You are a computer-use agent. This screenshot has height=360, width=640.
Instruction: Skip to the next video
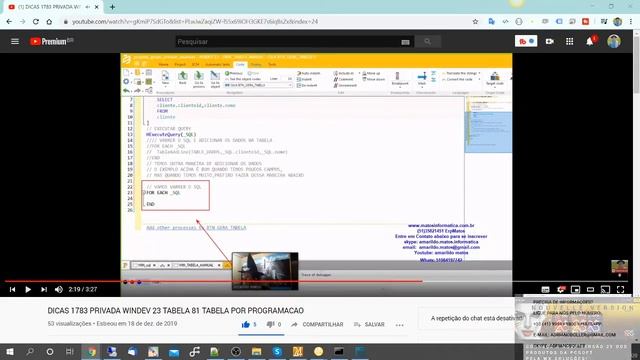44,289
